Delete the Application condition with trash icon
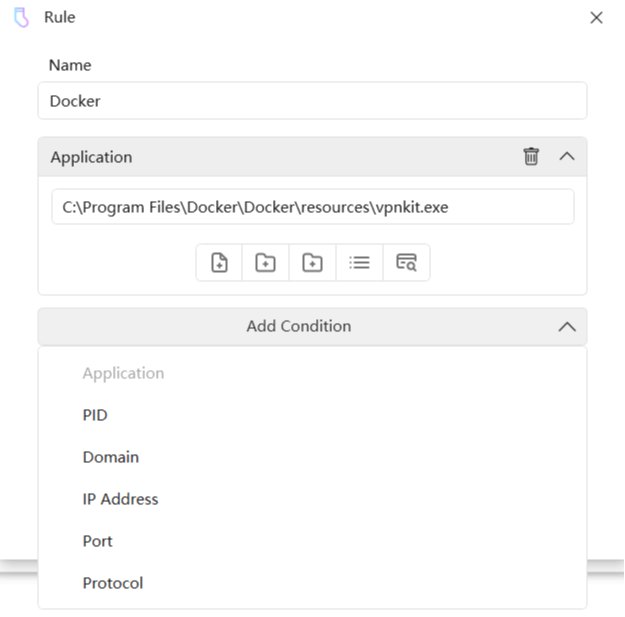Image resolution: width=625 pixels, height=617 pixels. [x=531, y=156]
